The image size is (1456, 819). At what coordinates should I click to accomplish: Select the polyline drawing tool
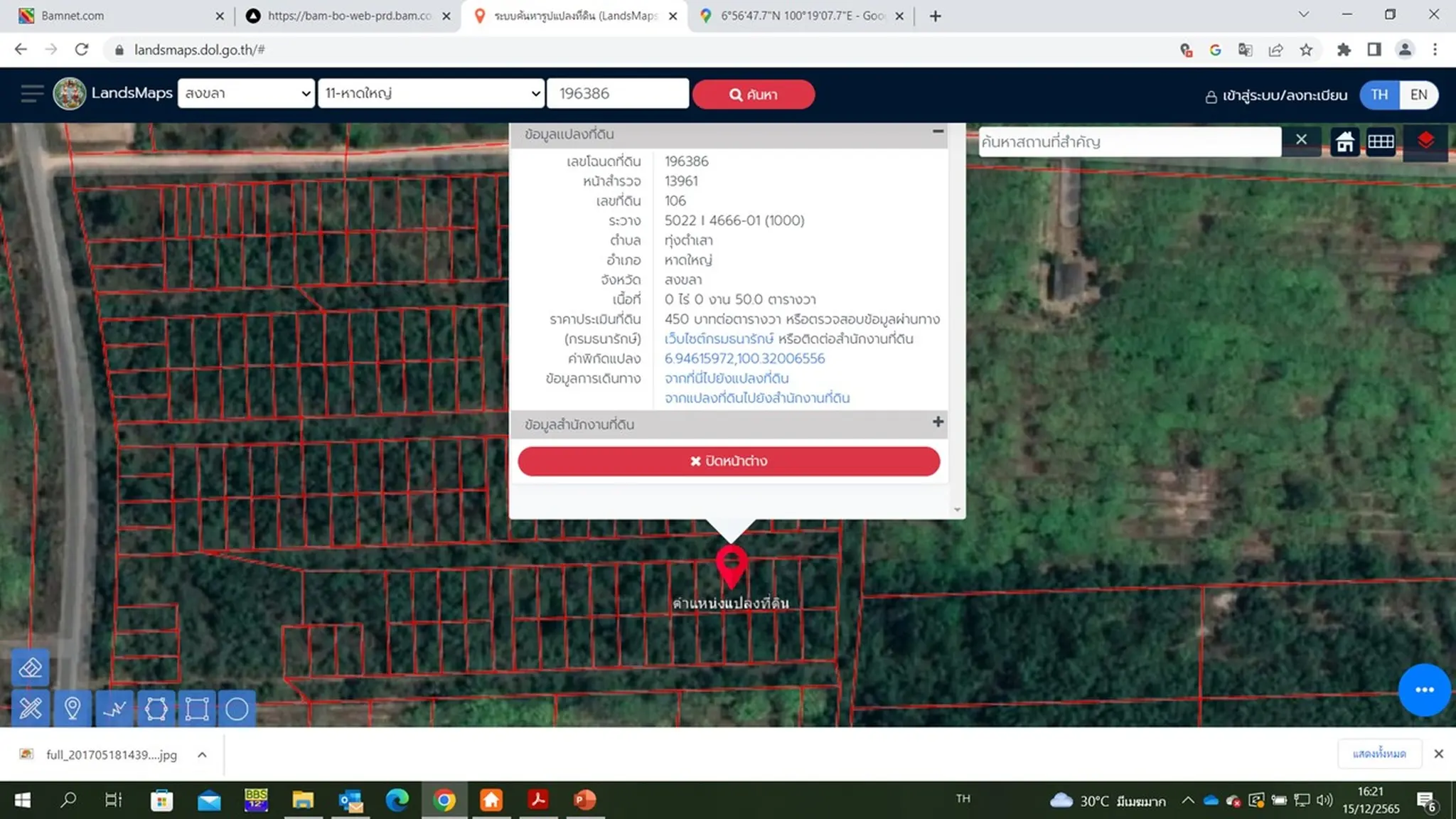point(114,708)
